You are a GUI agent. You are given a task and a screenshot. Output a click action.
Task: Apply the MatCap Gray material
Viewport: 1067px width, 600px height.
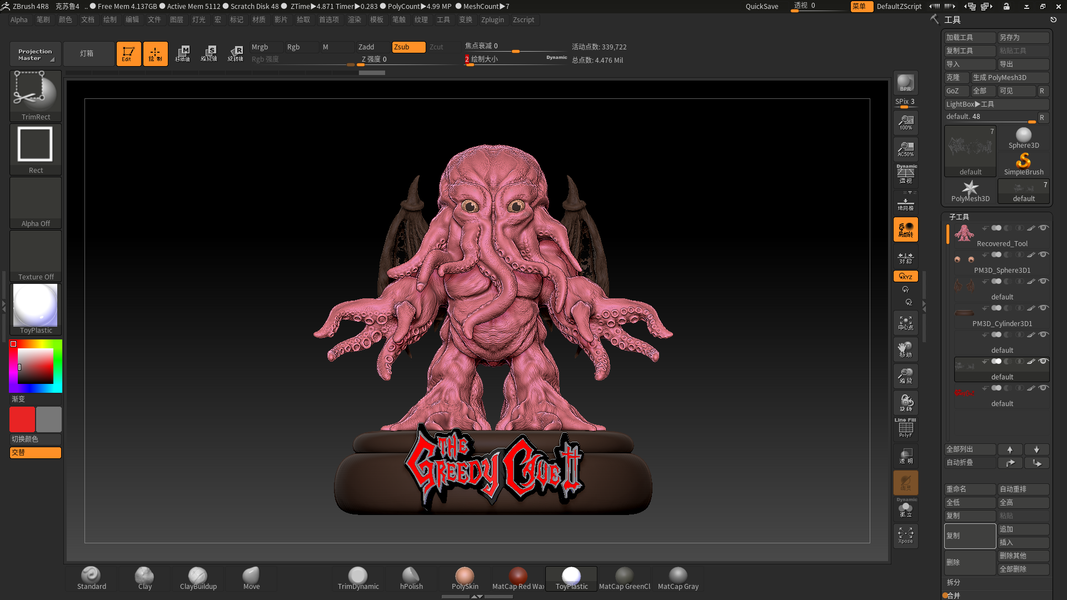[678, 578]
